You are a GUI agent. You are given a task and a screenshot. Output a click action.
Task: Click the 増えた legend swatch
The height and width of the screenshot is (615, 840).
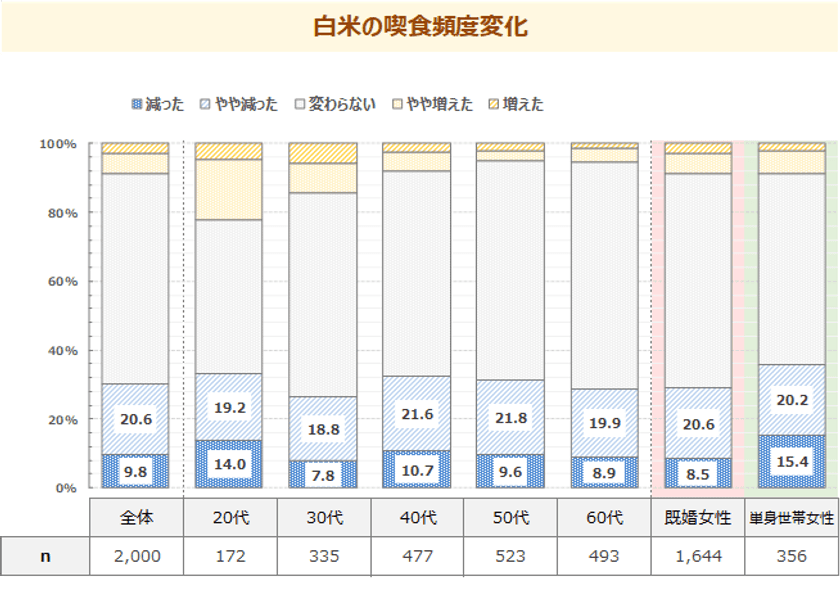[x=494, y=104]
